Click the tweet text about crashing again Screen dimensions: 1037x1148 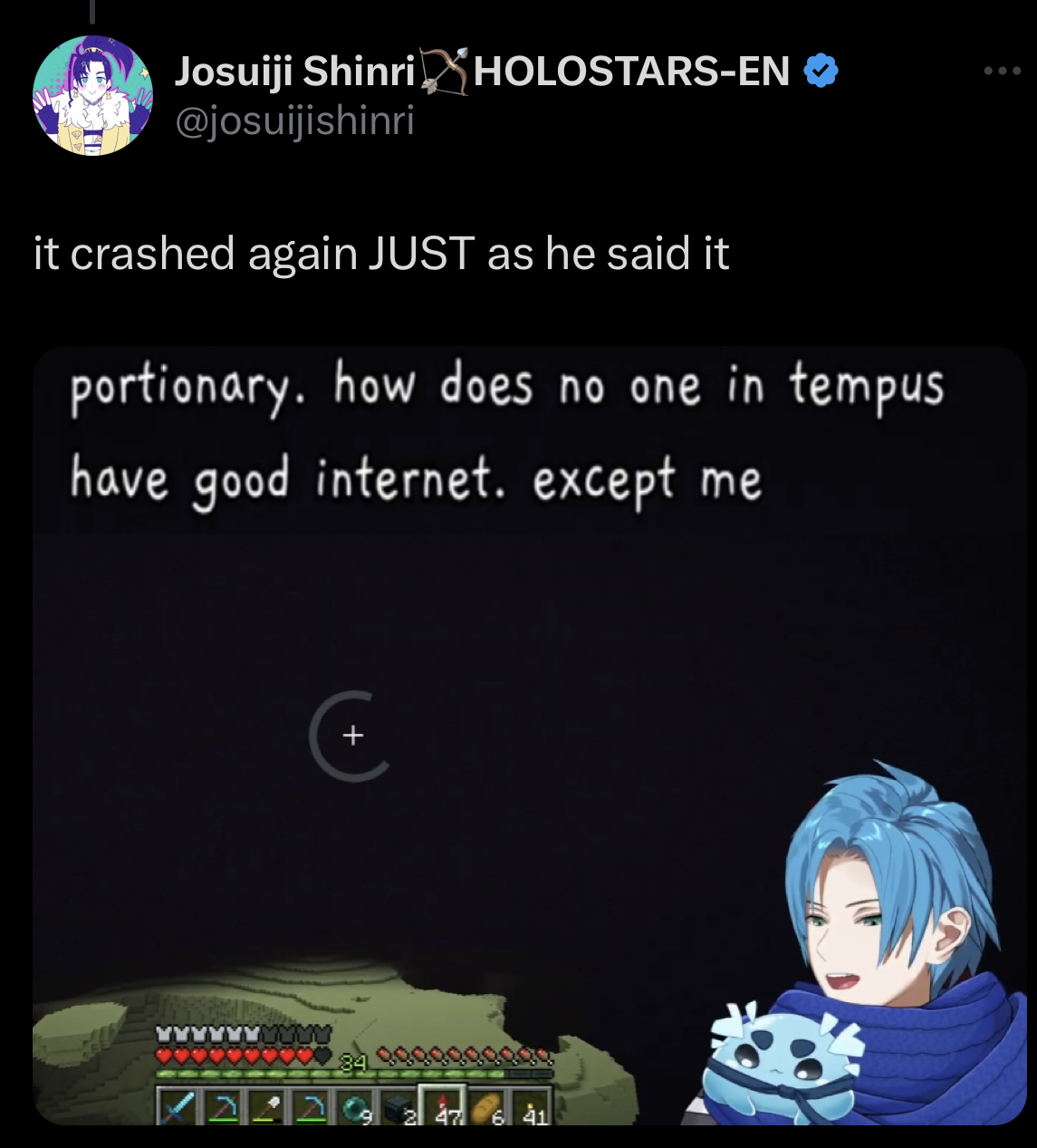pyautogui.click(x=381, y=253)
